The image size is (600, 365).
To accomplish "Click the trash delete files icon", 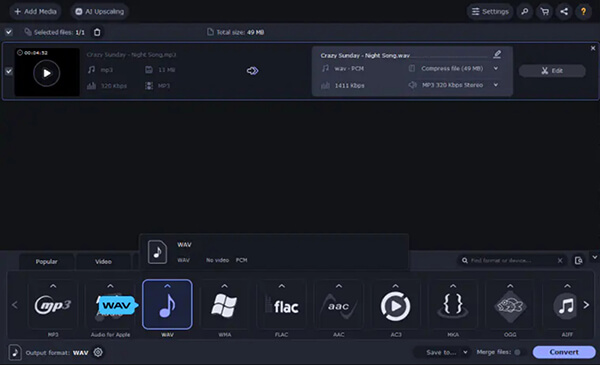I will click(x=97, y=32).
